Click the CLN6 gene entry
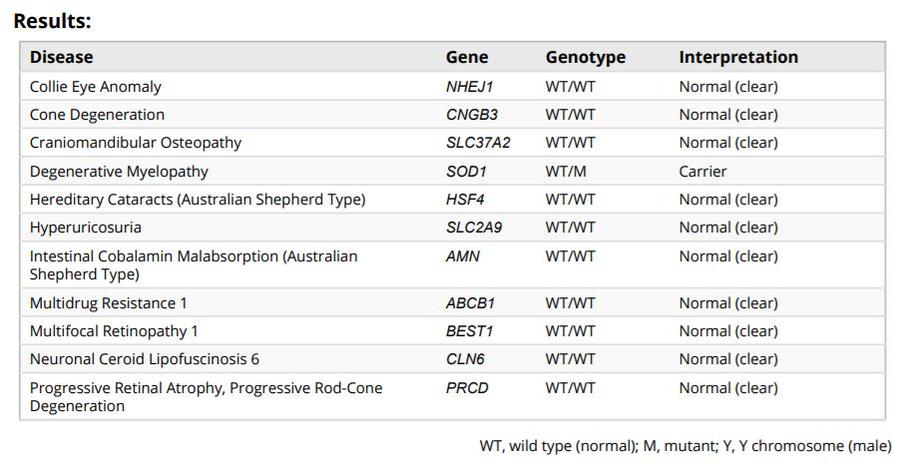Image resolution: width=908 pixels, height=476 pixels. (465, 359)
